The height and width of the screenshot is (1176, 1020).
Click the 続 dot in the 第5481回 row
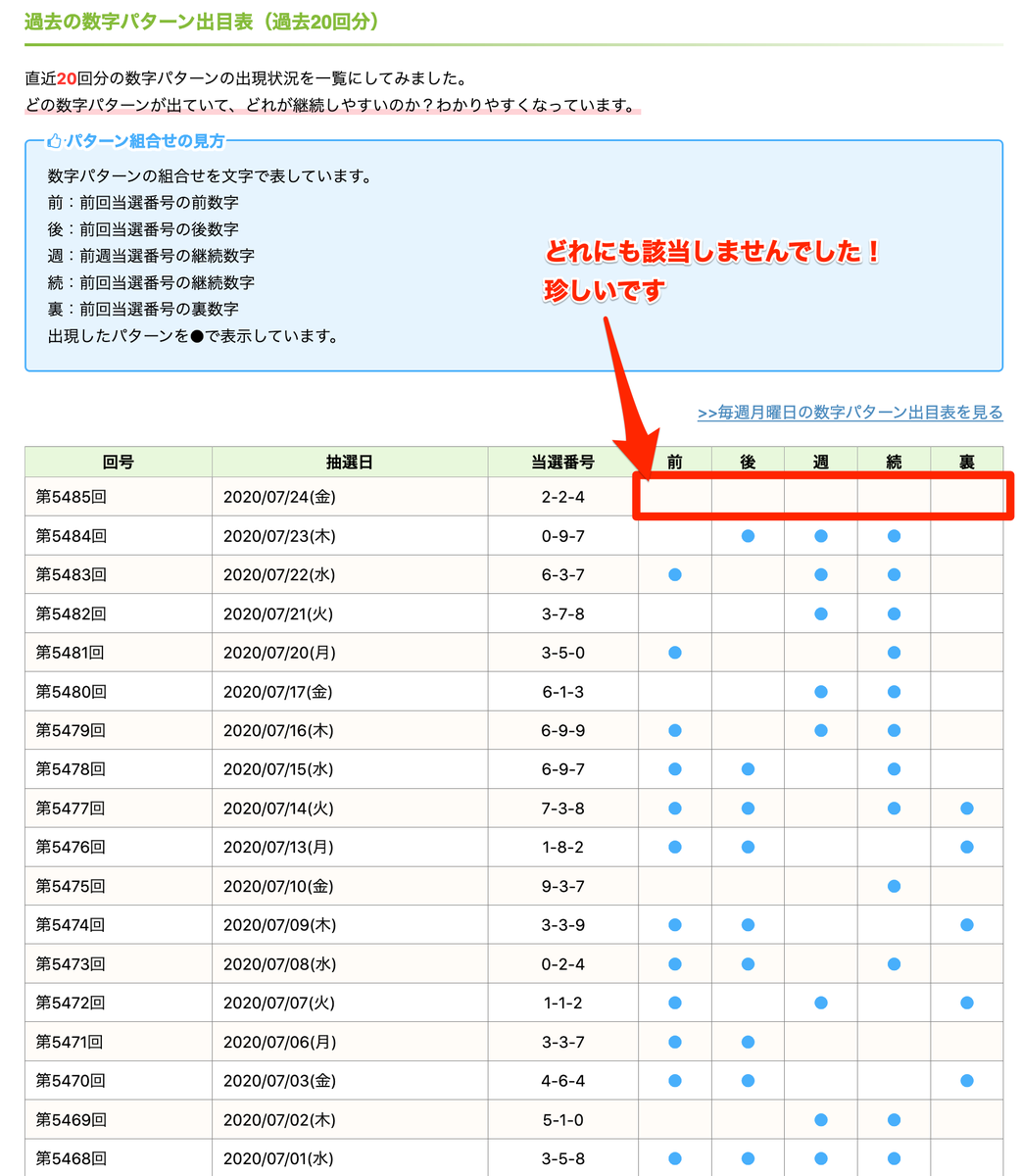894,653
